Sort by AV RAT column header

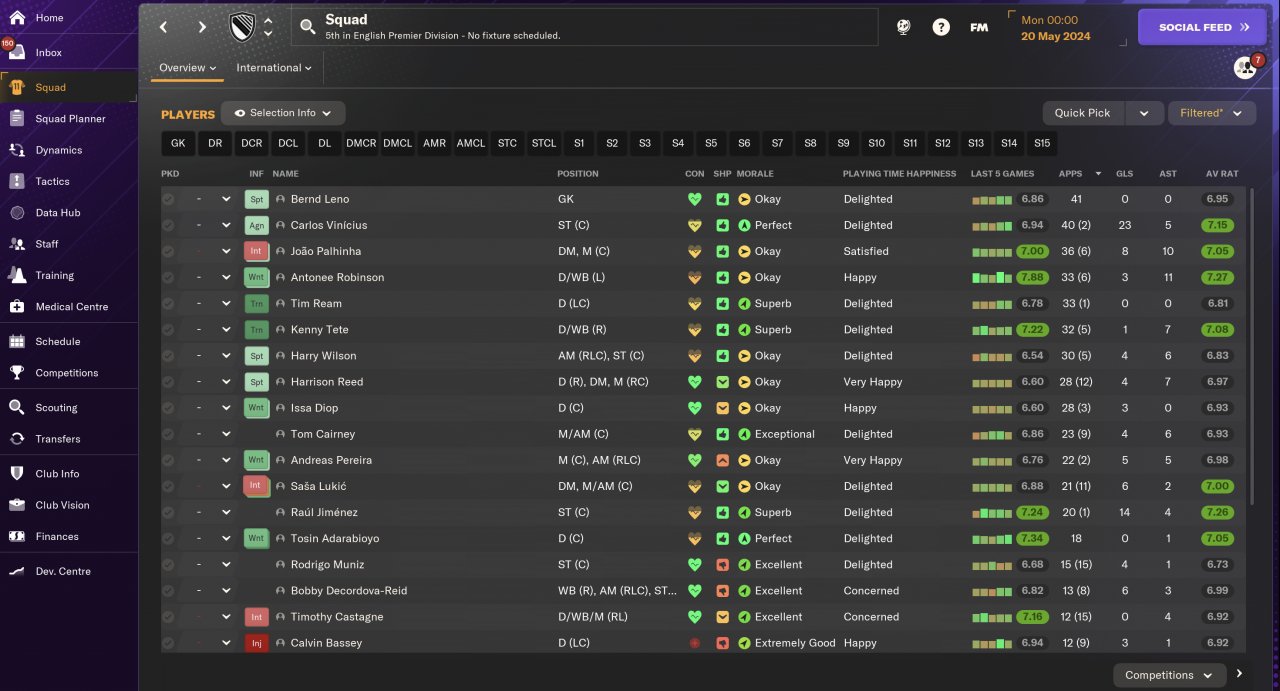[1222, 174]
